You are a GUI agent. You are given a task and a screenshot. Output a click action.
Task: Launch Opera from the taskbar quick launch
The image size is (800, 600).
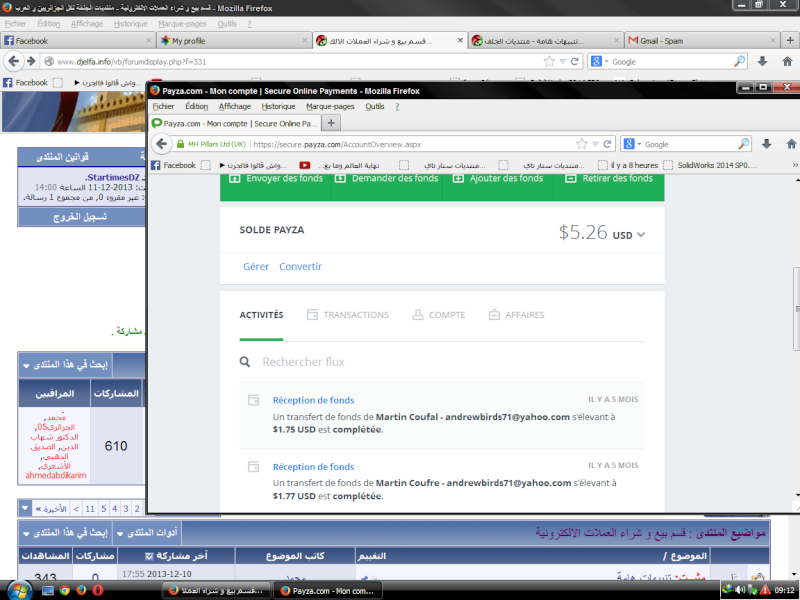coord(98,591)
